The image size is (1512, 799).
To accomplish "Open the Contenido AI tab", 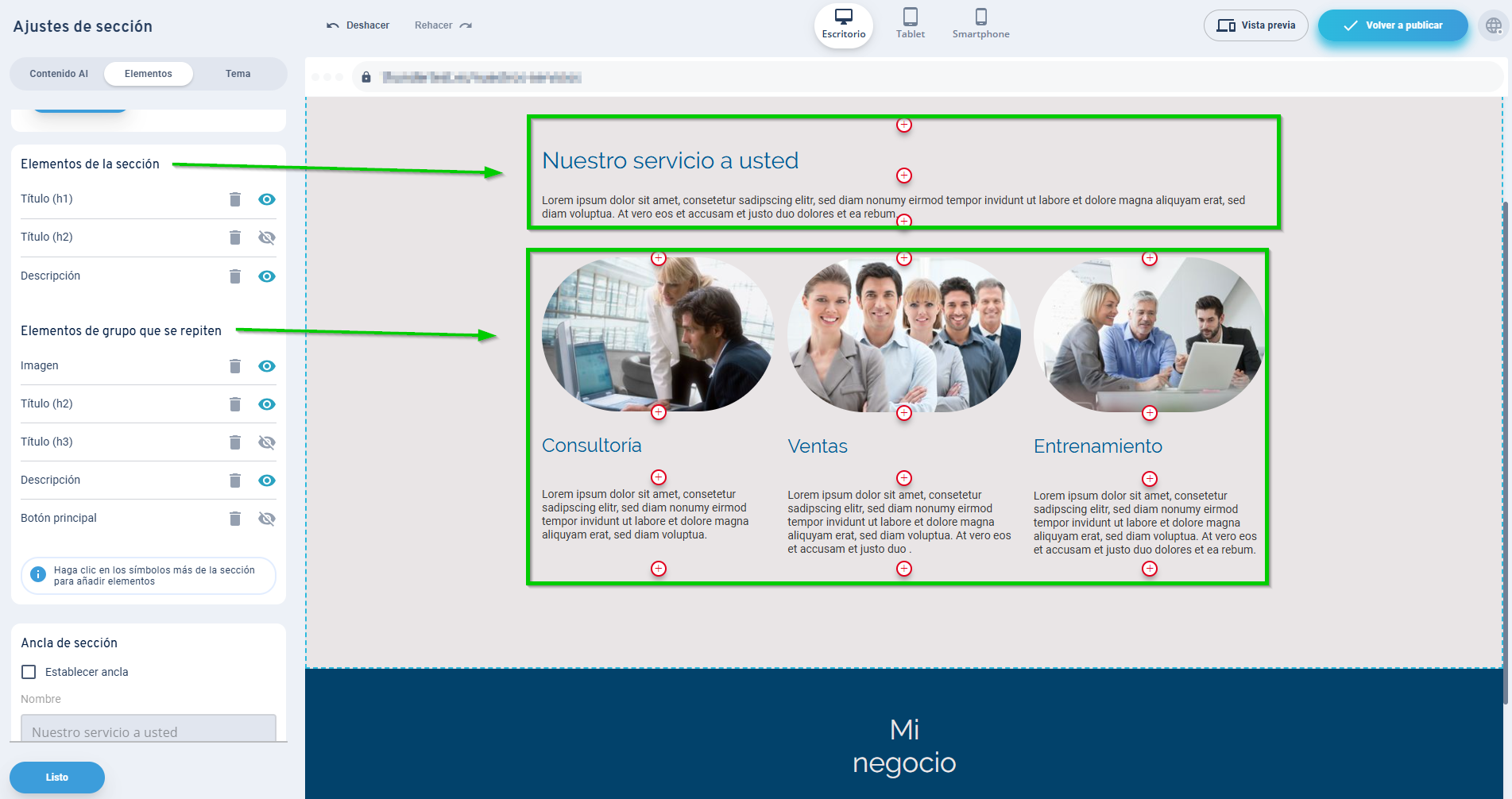I will [58, 73].
